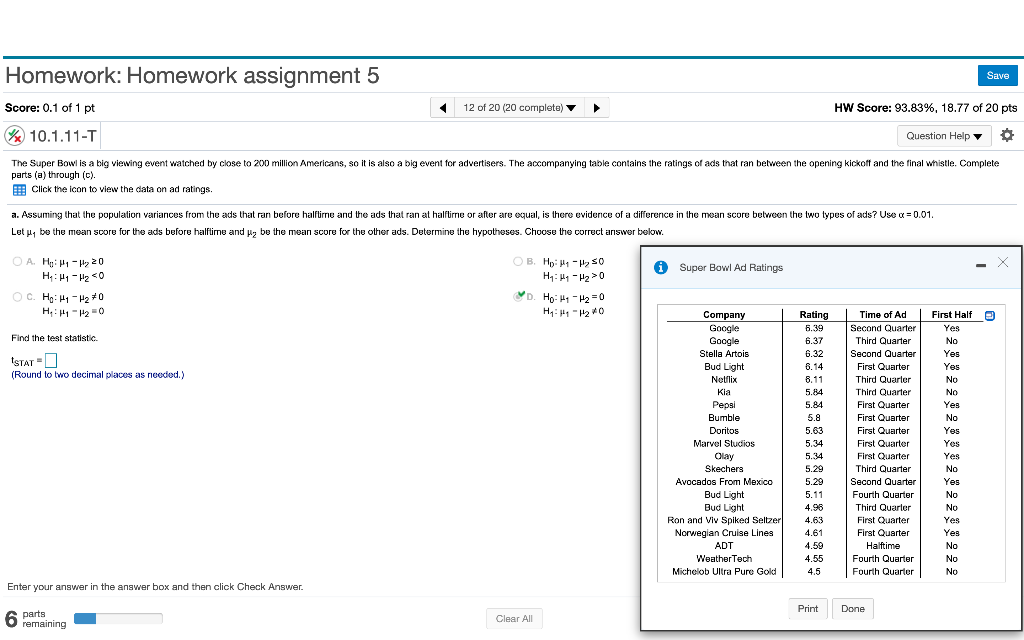The width and height of the screenshot is (1024, 640).
Task: Click the 'Round to two decimal places' hint
Action: [97, 375]
